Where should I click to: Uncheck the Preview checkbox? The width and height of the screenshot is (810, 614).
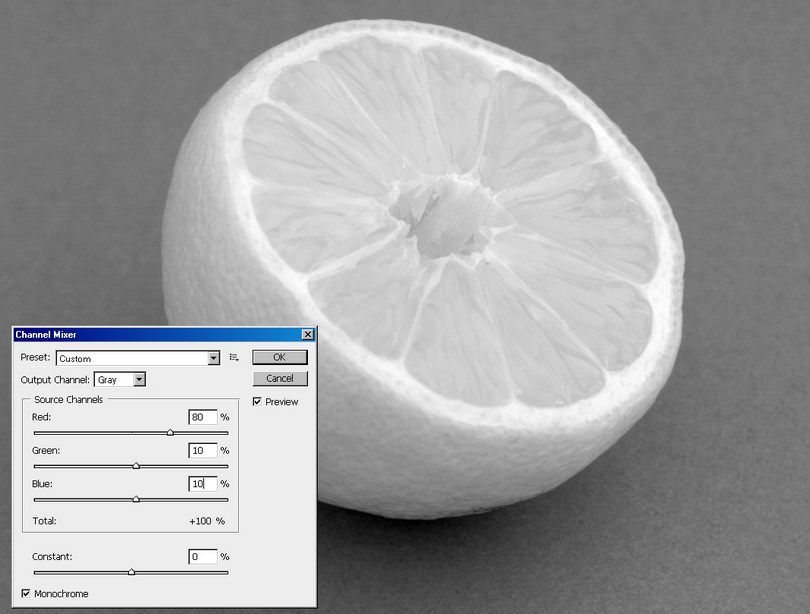(258, 402)
